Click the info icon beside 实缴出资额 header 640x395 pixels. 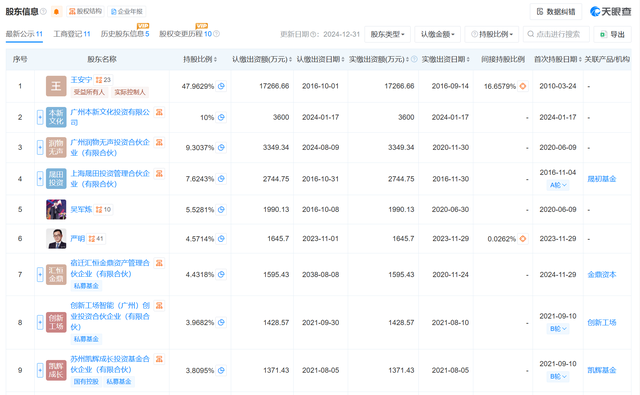[414, 60]
